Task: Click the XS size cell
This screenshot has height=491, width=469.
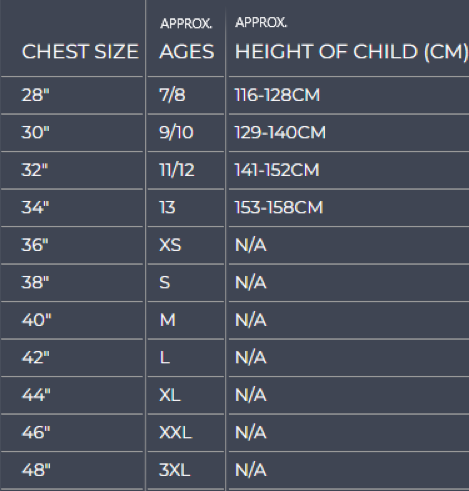Action: coord(170,245)
